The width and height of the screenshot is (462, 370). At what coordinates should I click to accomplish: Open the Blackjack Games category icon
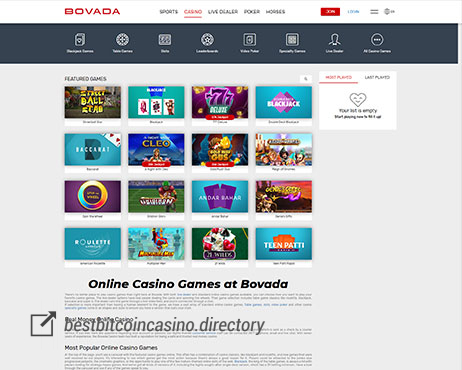(x=80, y=40)
